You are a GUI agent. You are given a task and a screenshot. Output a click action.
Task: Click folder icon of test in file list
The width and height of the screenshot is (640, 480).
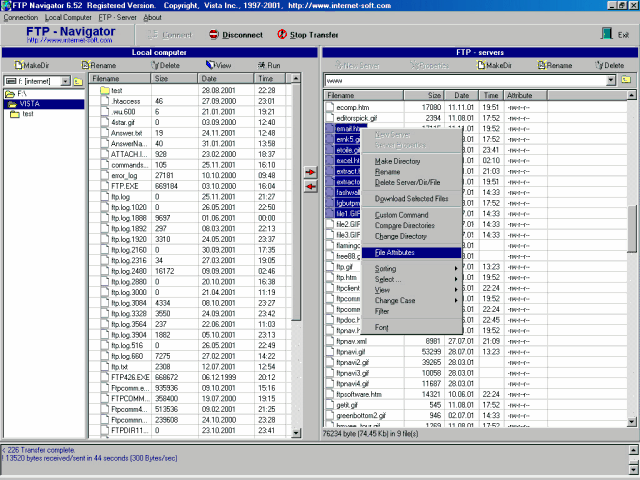tap(105, 90)
